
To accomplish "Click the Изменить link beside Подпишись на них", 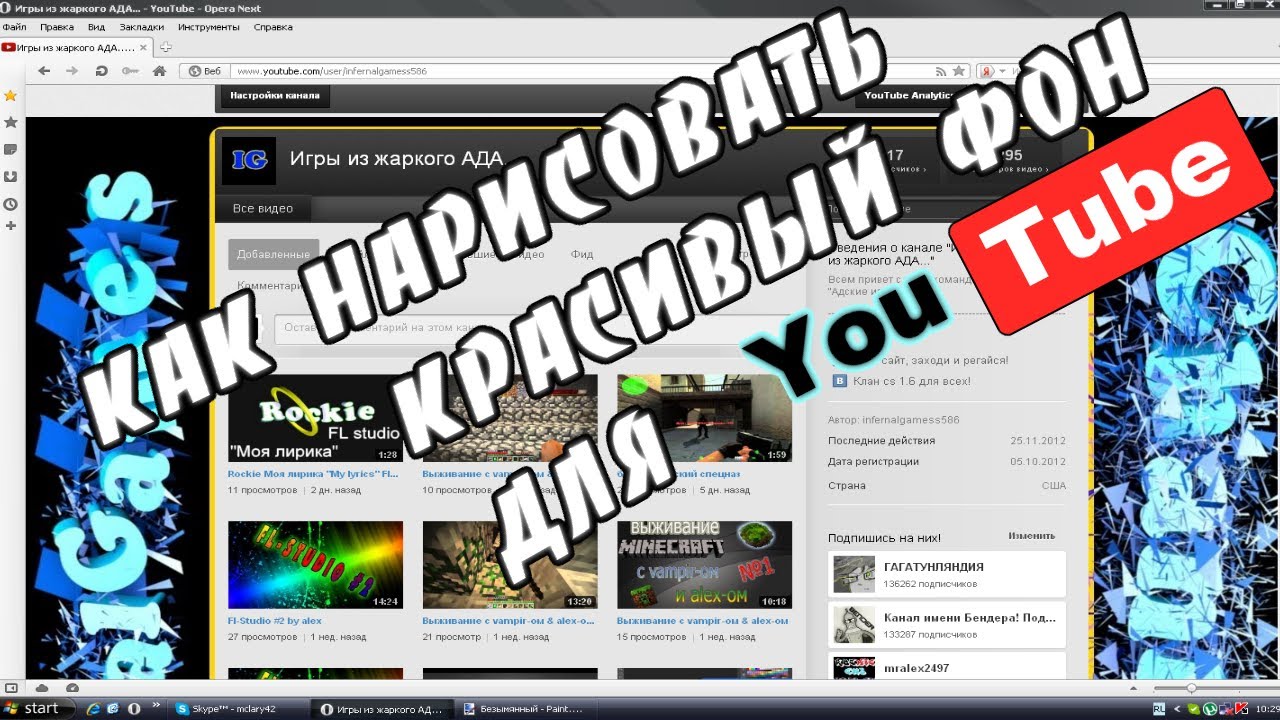I will tap(1031, 537).
